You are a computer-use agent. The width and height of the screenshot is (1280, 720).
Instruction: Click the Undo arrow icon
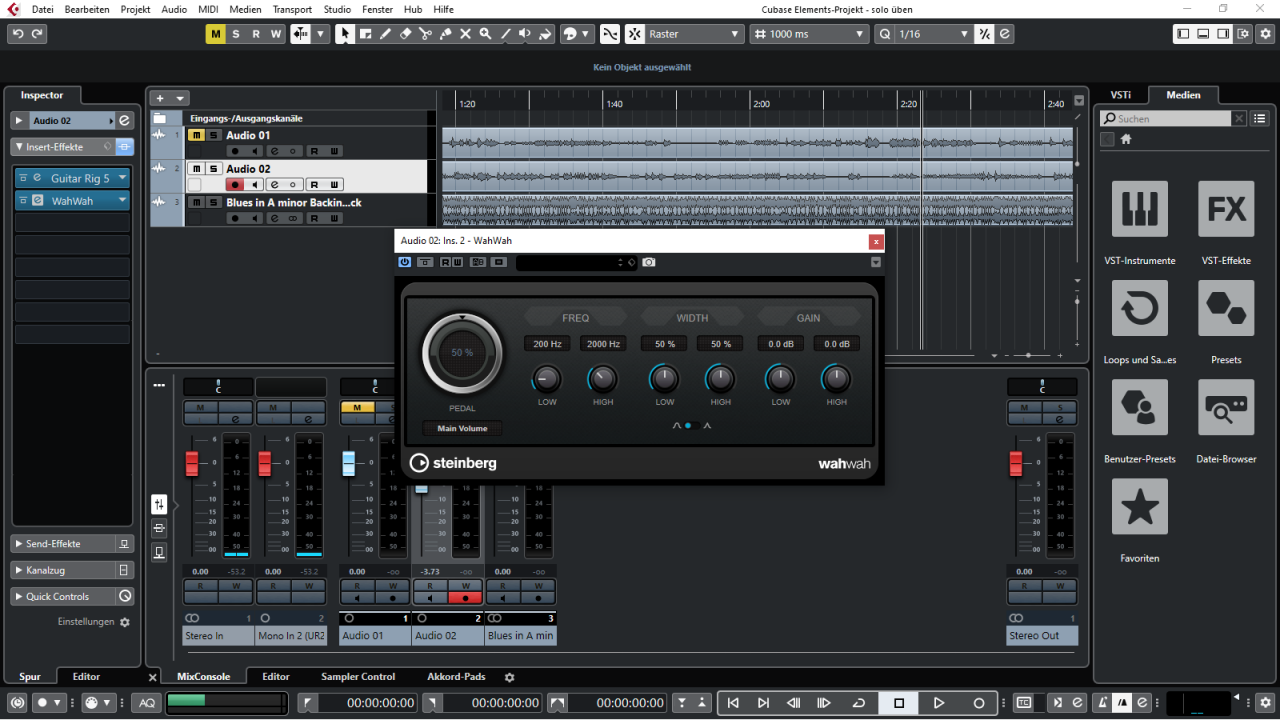pos(18,34)
